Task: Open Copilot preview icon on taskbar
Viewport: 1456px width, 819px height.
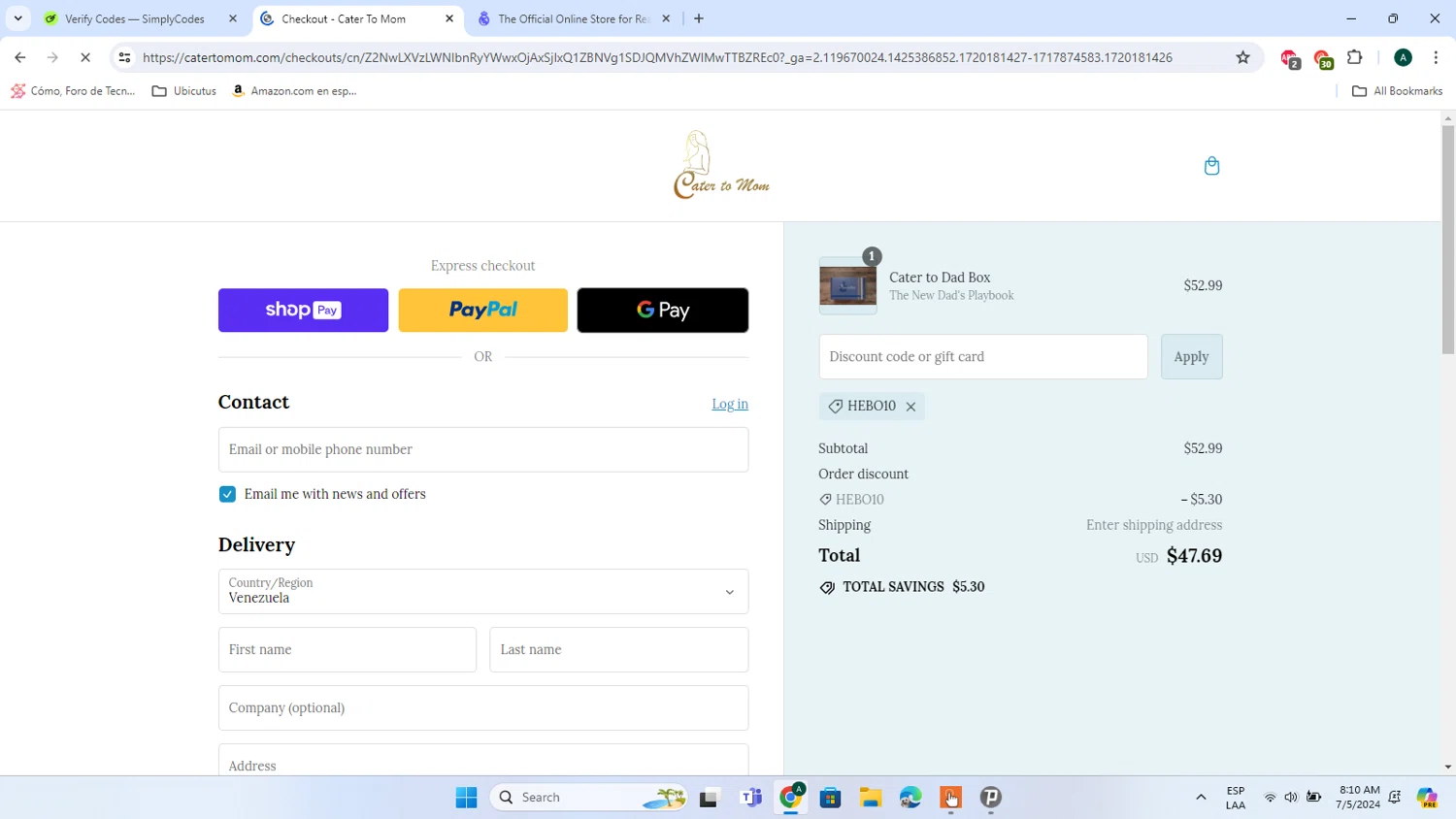Action: coord(1427,798)
